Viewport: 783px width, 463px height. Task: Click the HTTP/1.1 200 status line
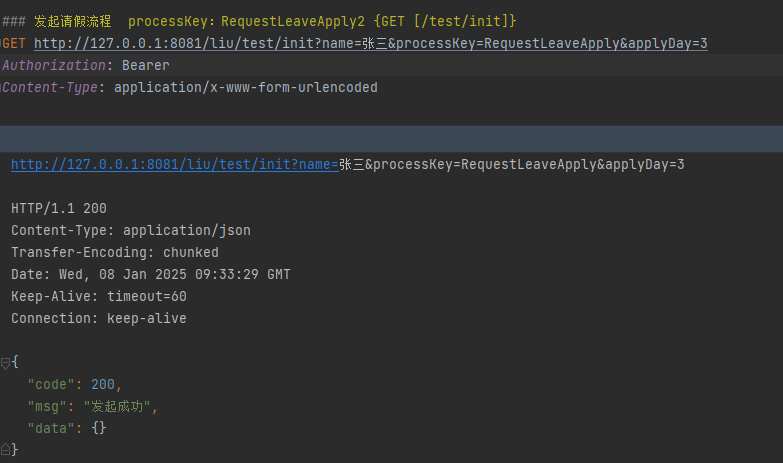click(x=59, y=208)
